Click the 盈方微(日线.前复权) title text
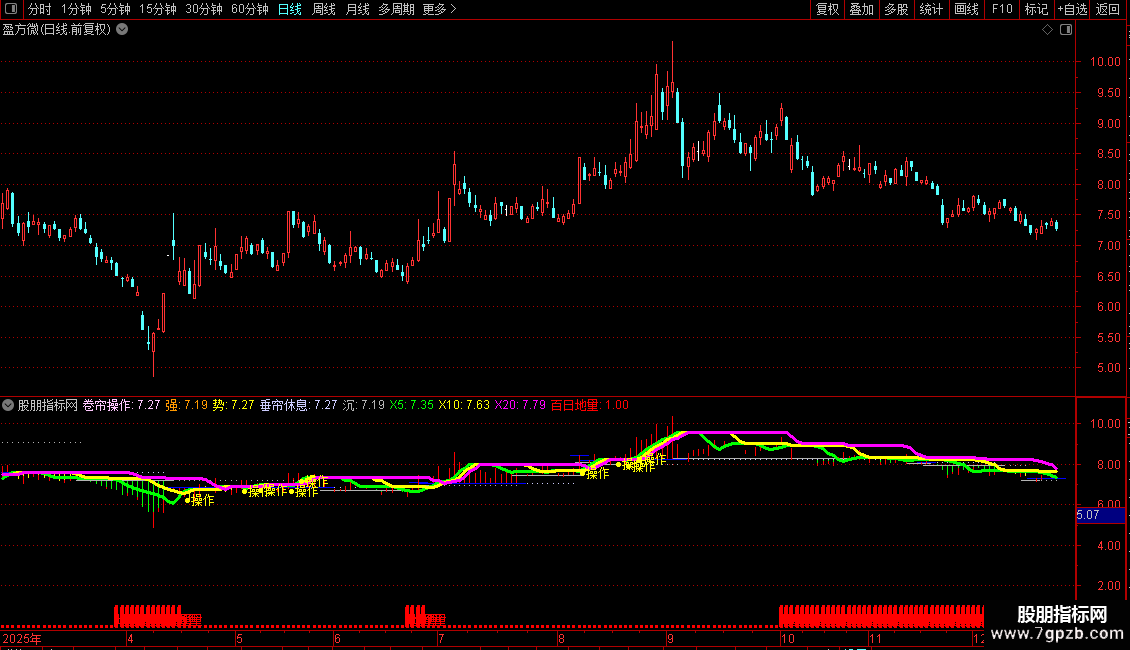Screen dimensions: 1130x650 (x=57, y=30)
